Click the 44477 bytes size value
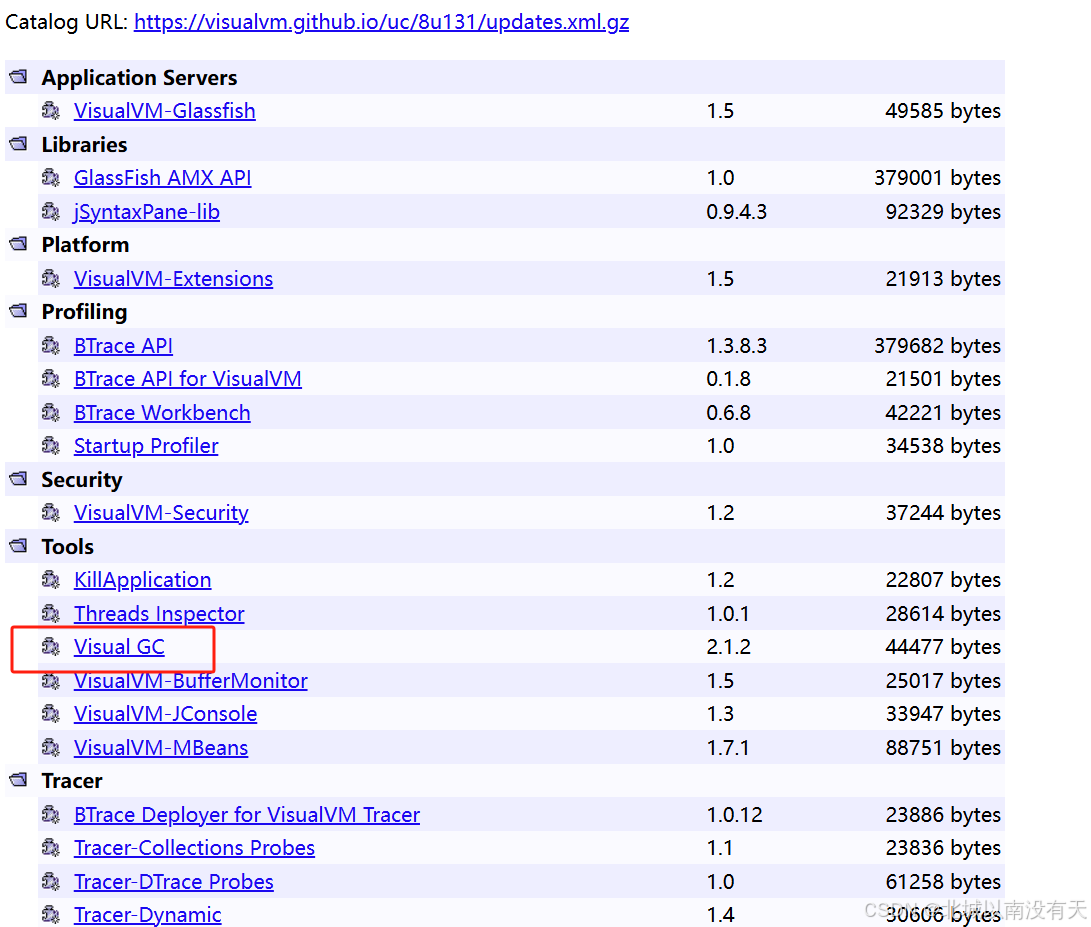Viewport: 1091px width, 927px height. pos(943,647)
